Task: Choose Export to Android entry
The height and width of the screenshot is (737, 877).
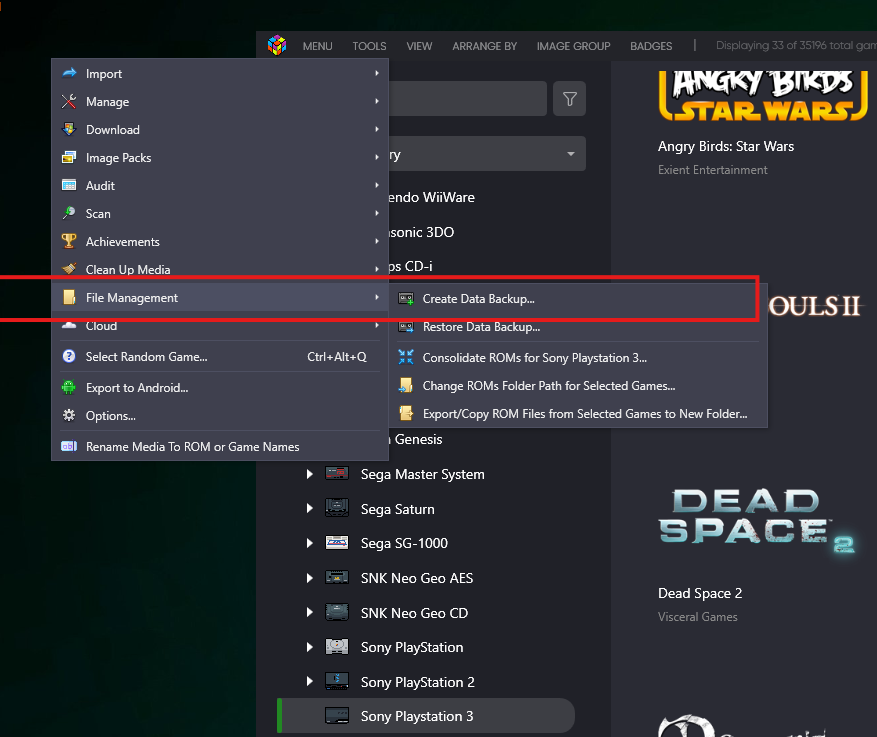Action: pyautogui.click(x=220, y=388)
